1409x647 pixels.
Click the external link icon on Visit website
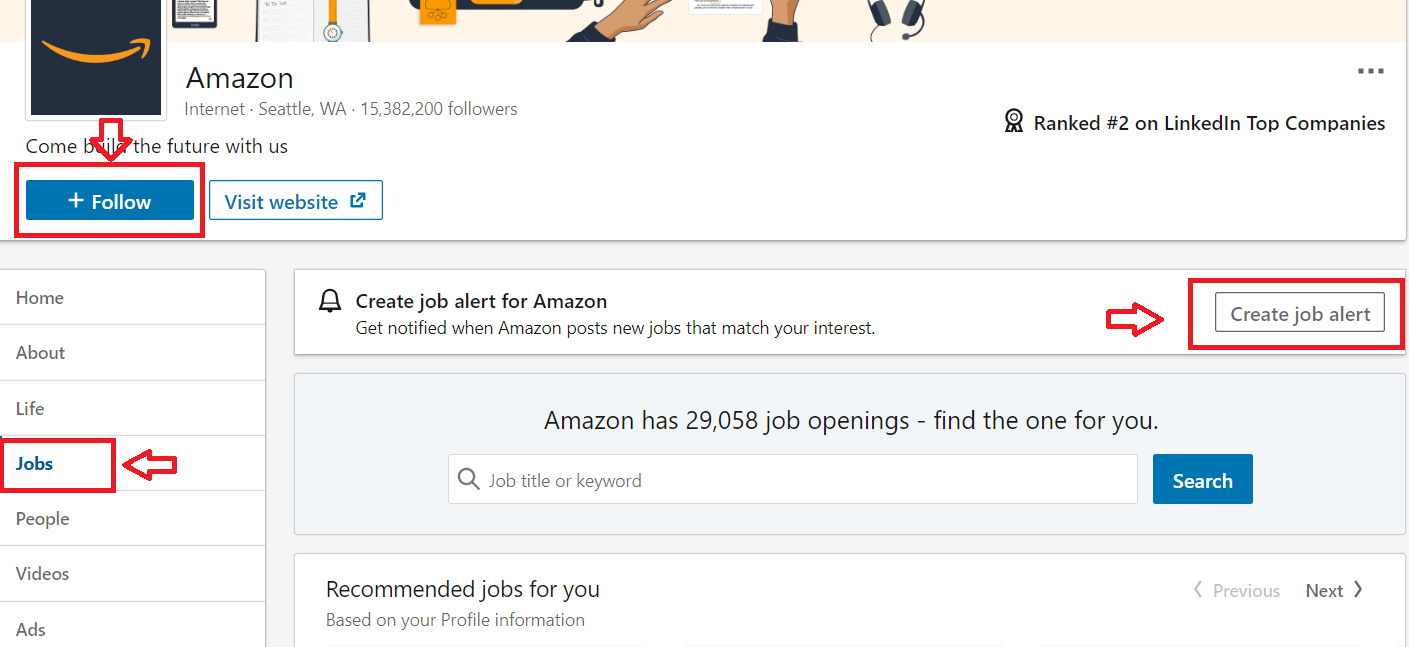pos(358,201)
